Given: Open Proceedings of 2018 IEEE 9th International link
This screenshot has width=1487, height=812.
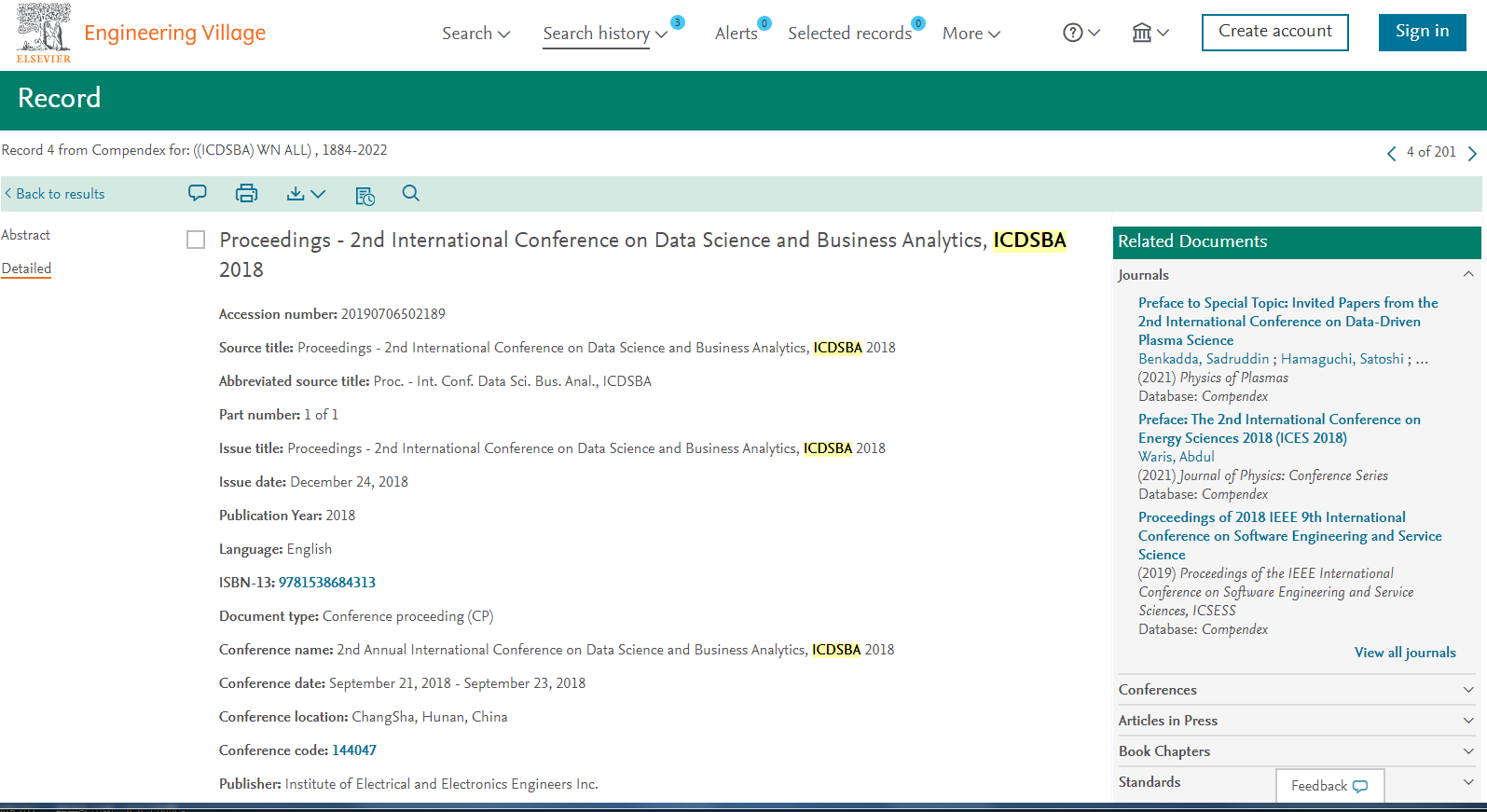Looking at the screenshot, I should [x=1289, y=536].
